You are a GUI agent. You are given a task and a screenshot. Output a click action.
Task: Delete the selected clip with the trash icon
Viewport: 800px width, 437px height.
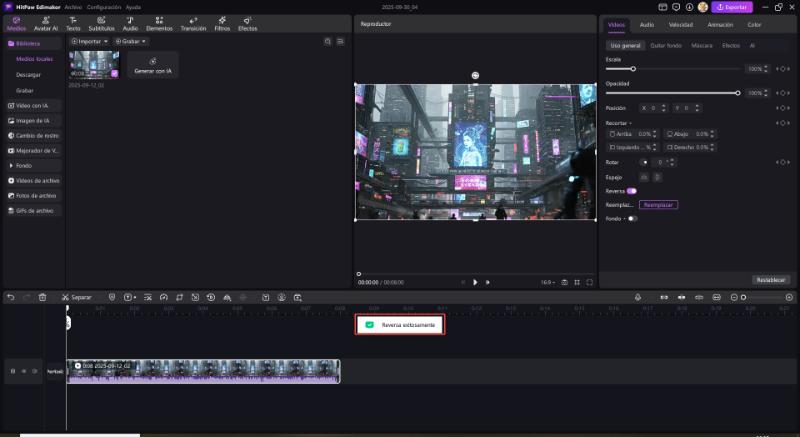(42, 297)
